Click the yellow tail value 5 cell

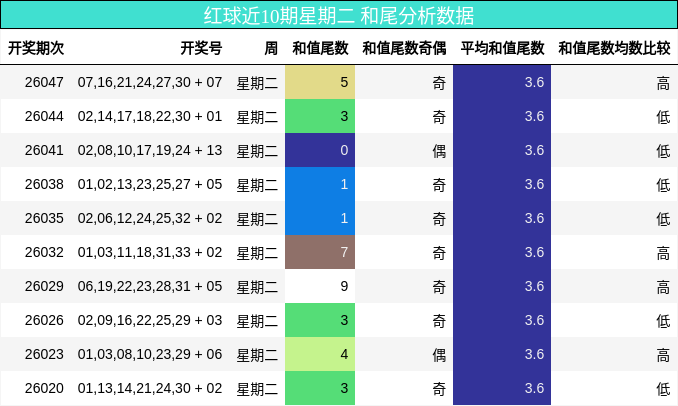[x=320, y=82]
